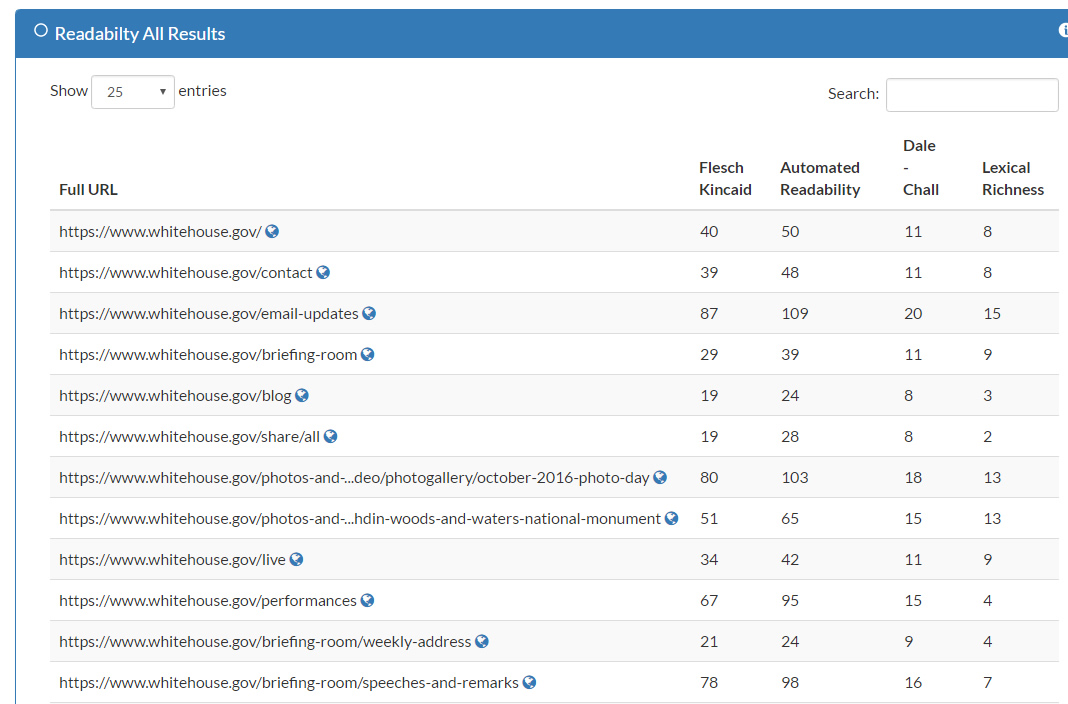
Task: Click the https://www.whitehouse.gov/contact URL
Action: [x=185, y=272]
